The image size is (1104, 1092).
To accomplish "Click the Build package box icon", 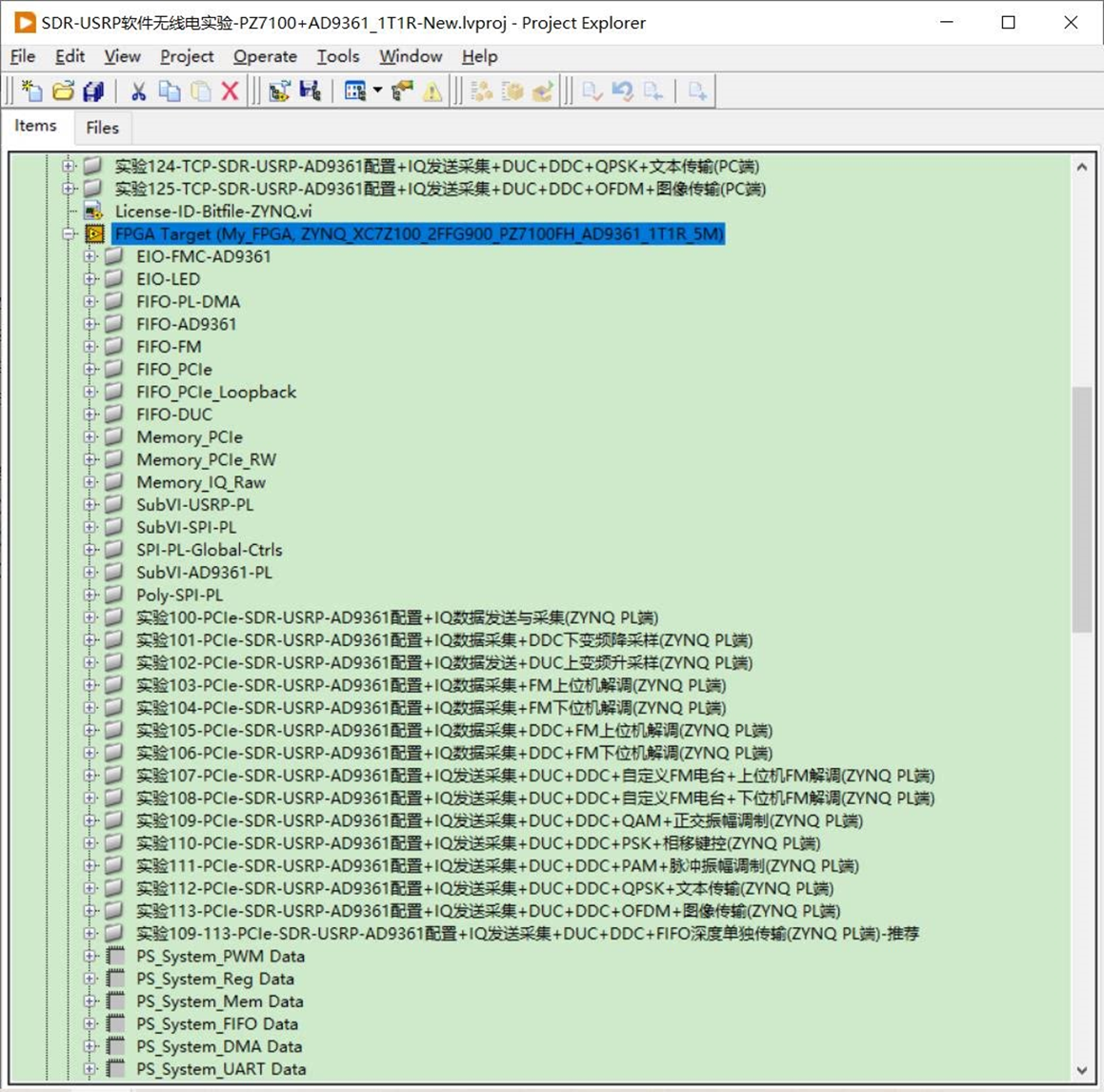I will pos(512,91).
